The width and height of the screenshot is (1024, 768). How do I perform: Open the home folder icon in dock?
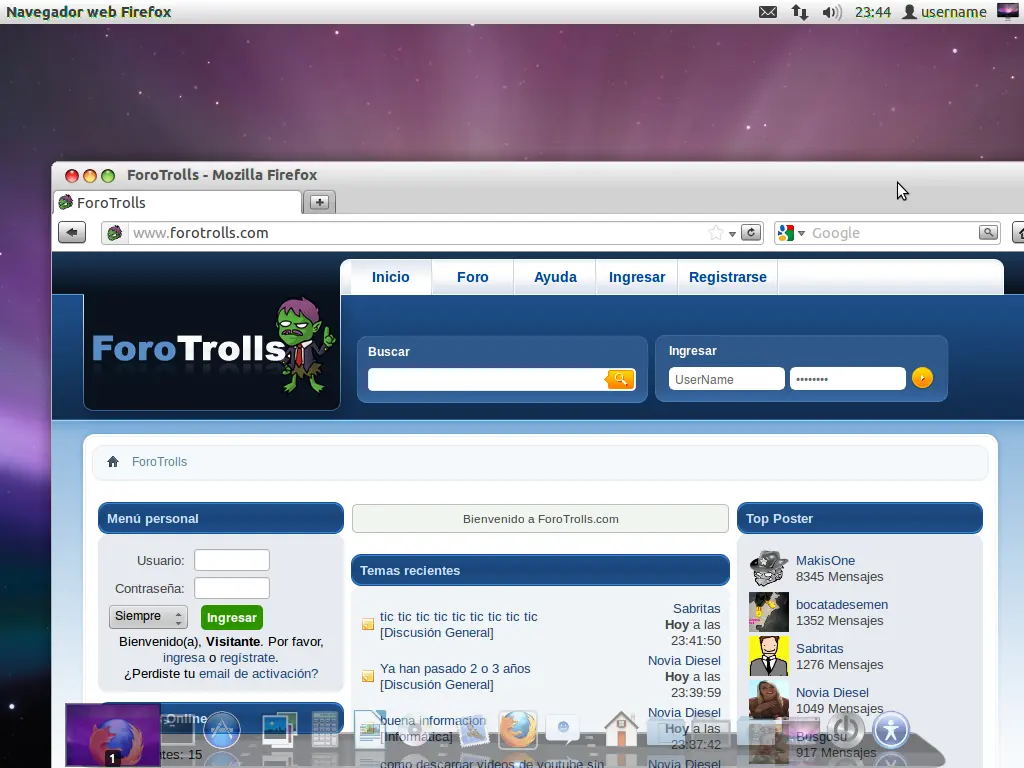[x=621, y=729]
